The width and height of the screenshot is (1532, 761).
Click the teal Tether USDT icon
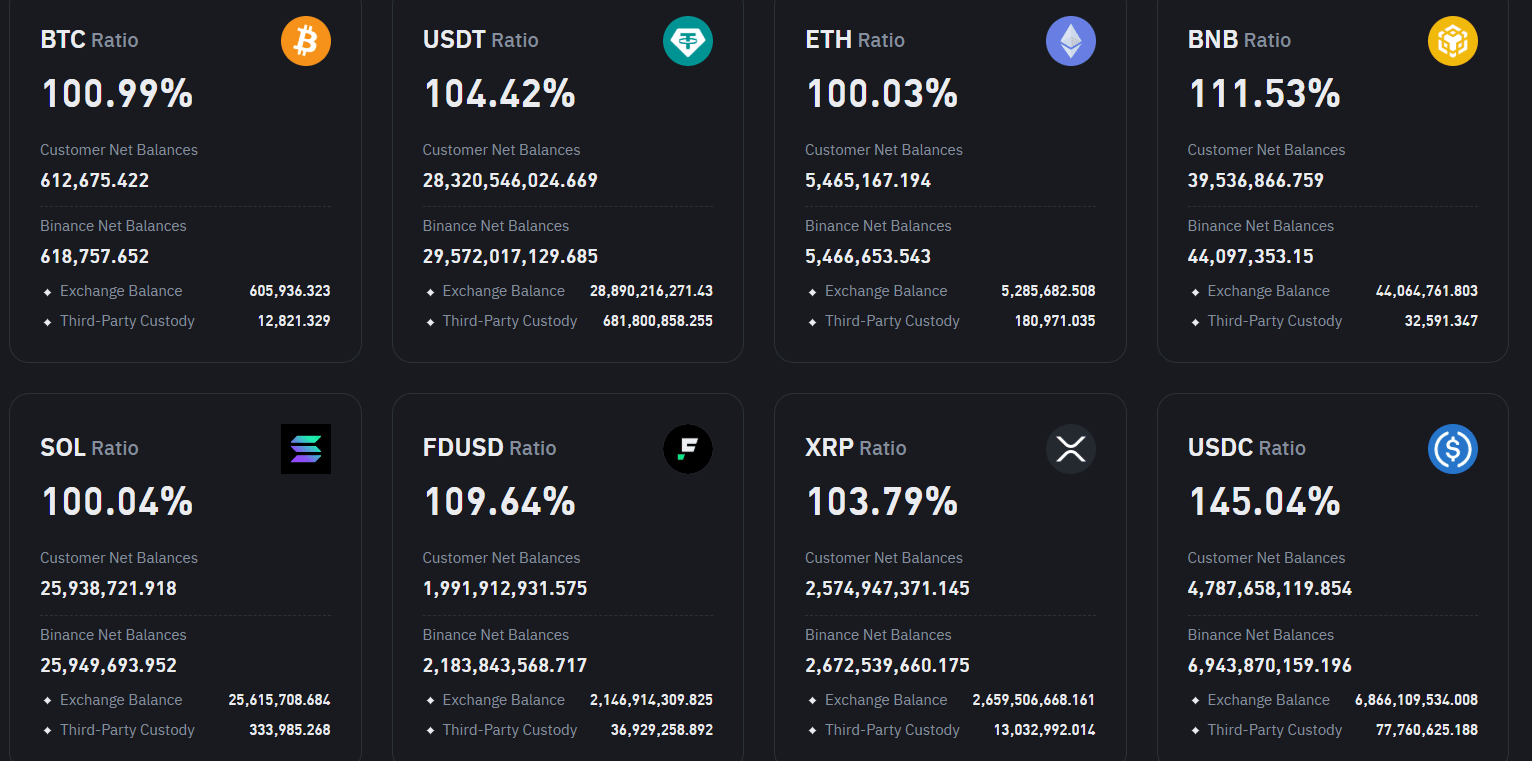pos(688,41)
